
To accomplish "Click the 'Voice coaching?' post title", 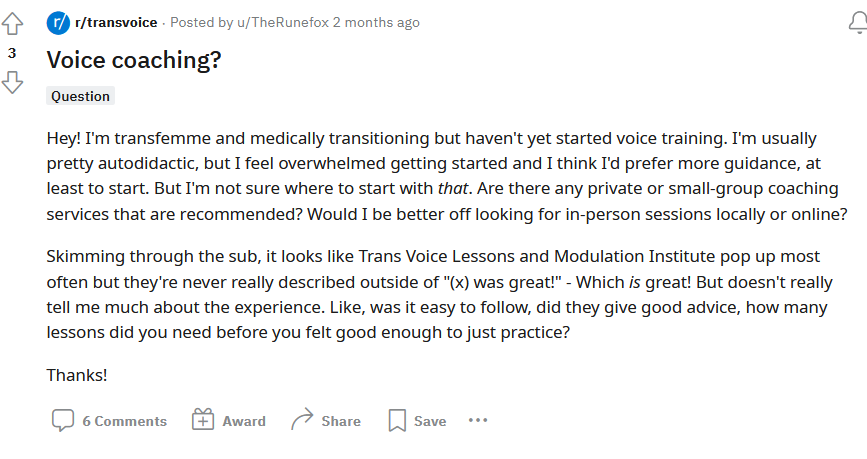I will click(134, 60).
